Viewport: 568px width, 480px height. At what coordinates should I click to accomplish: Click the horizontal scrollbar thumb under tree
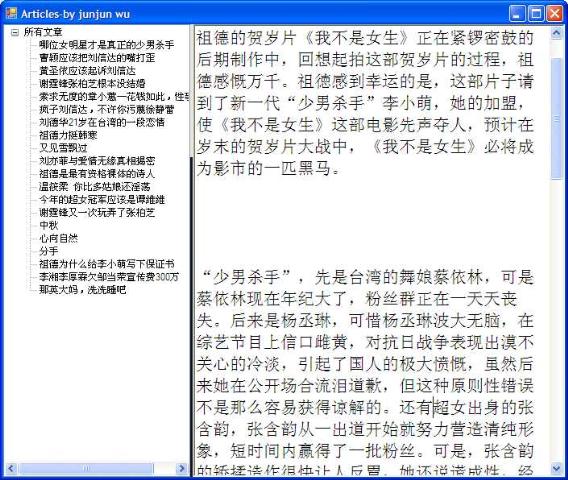coord(86,469)
